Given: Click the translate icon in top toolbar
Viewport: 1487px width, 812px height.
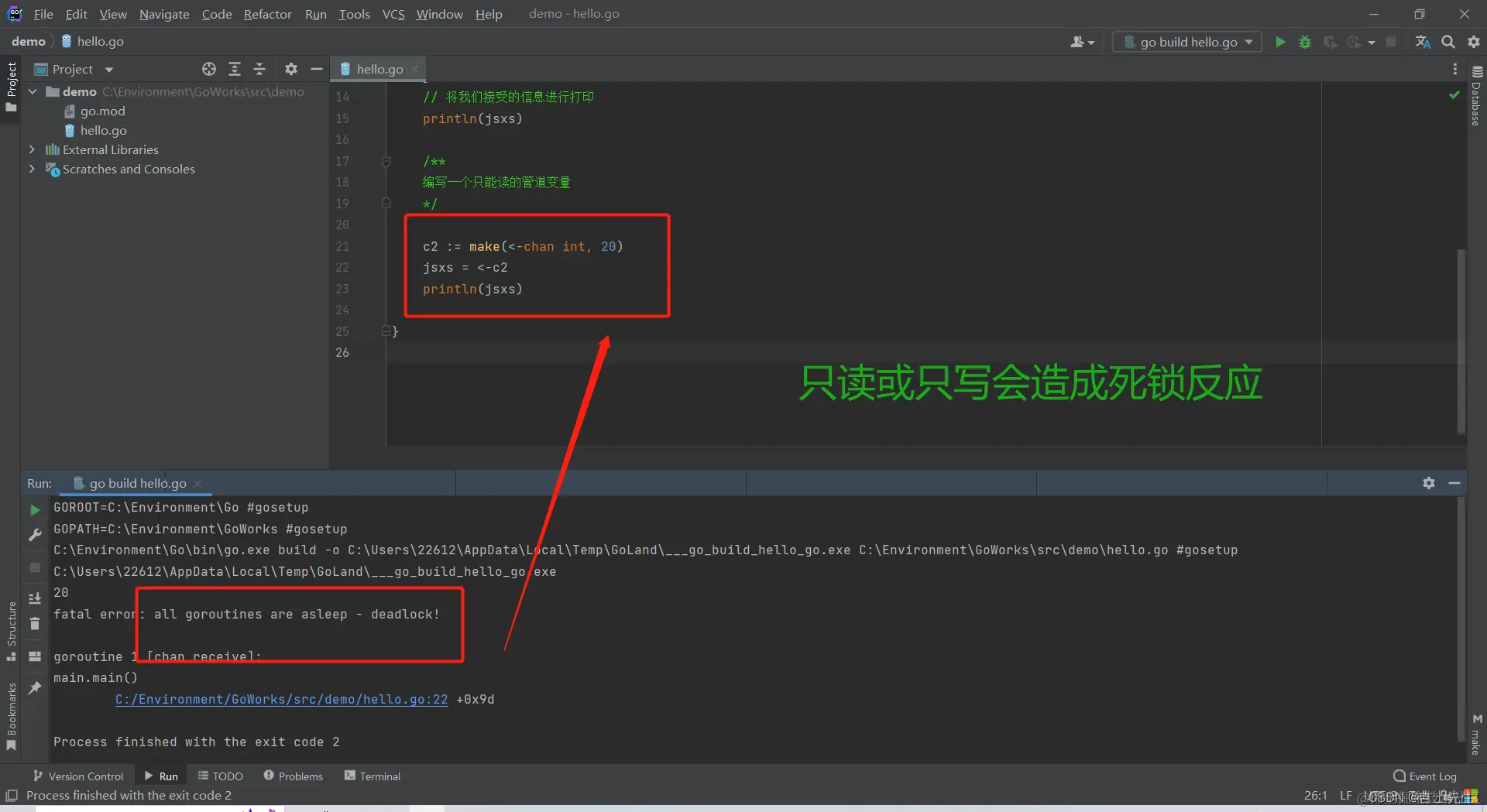Looking at the screenshot, I should pos(1423,42).
